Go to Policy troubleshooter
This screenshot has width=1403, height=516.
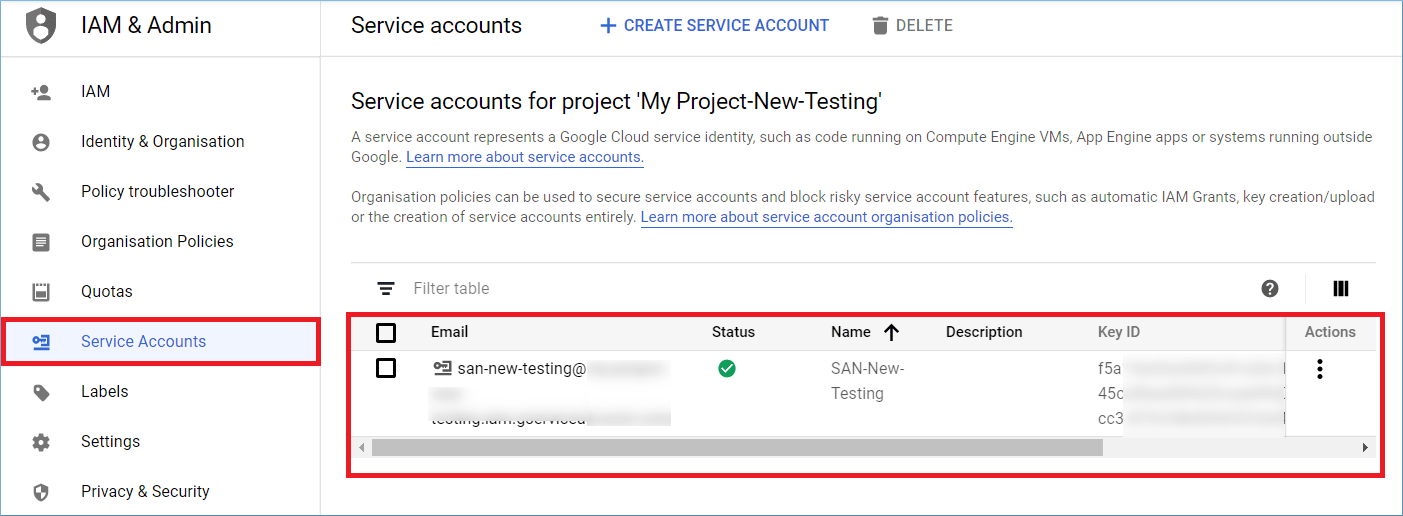pyautogui.click(x=160, y=192)
